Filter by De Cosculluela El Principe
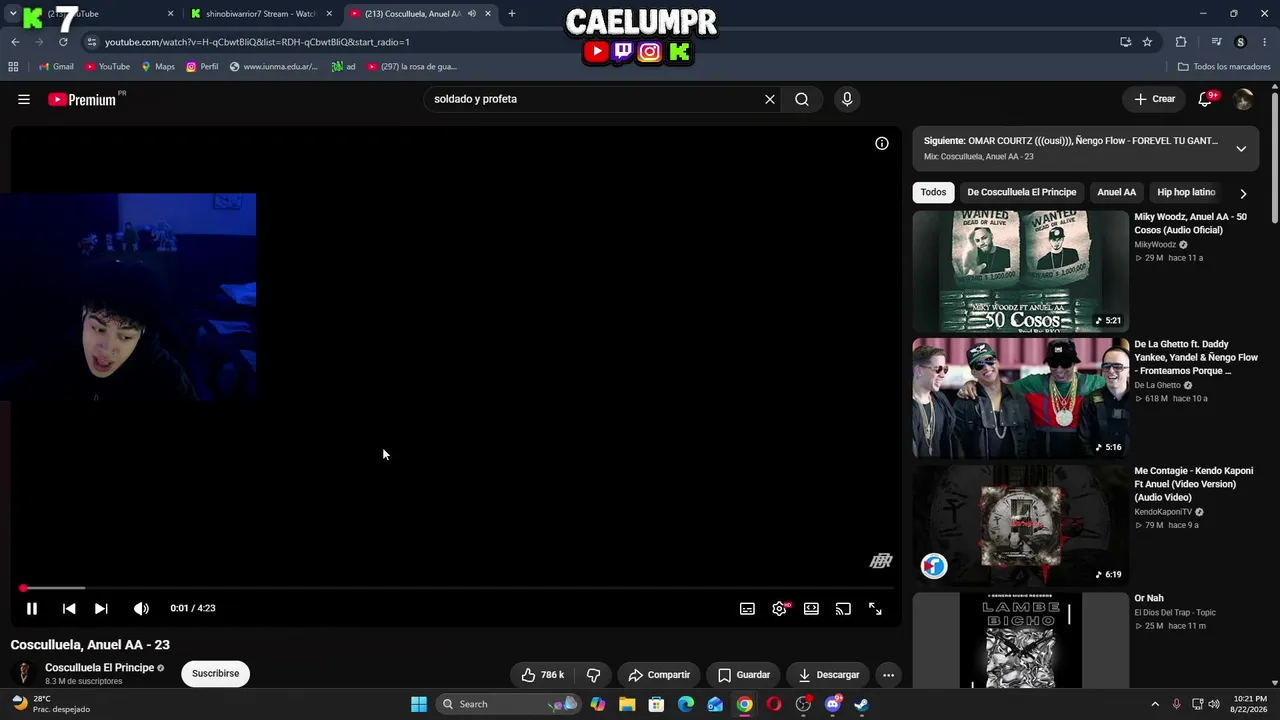This screenshot has width=1280, height=720. (1022, 192)
